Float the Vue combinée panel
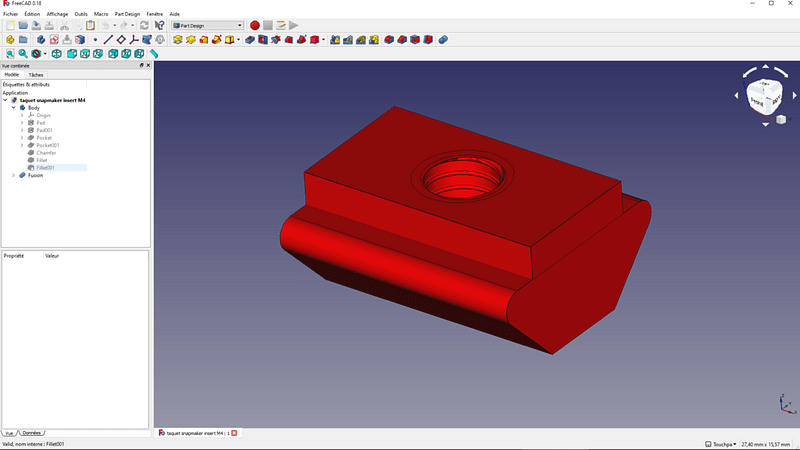800x450 pixels. click(141, 65)
